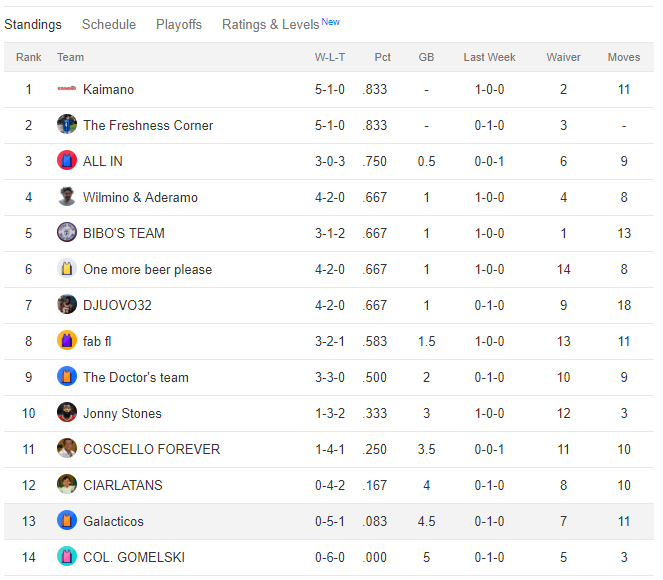Open the Wilmino & Aderamo team link

click(140, 197)
